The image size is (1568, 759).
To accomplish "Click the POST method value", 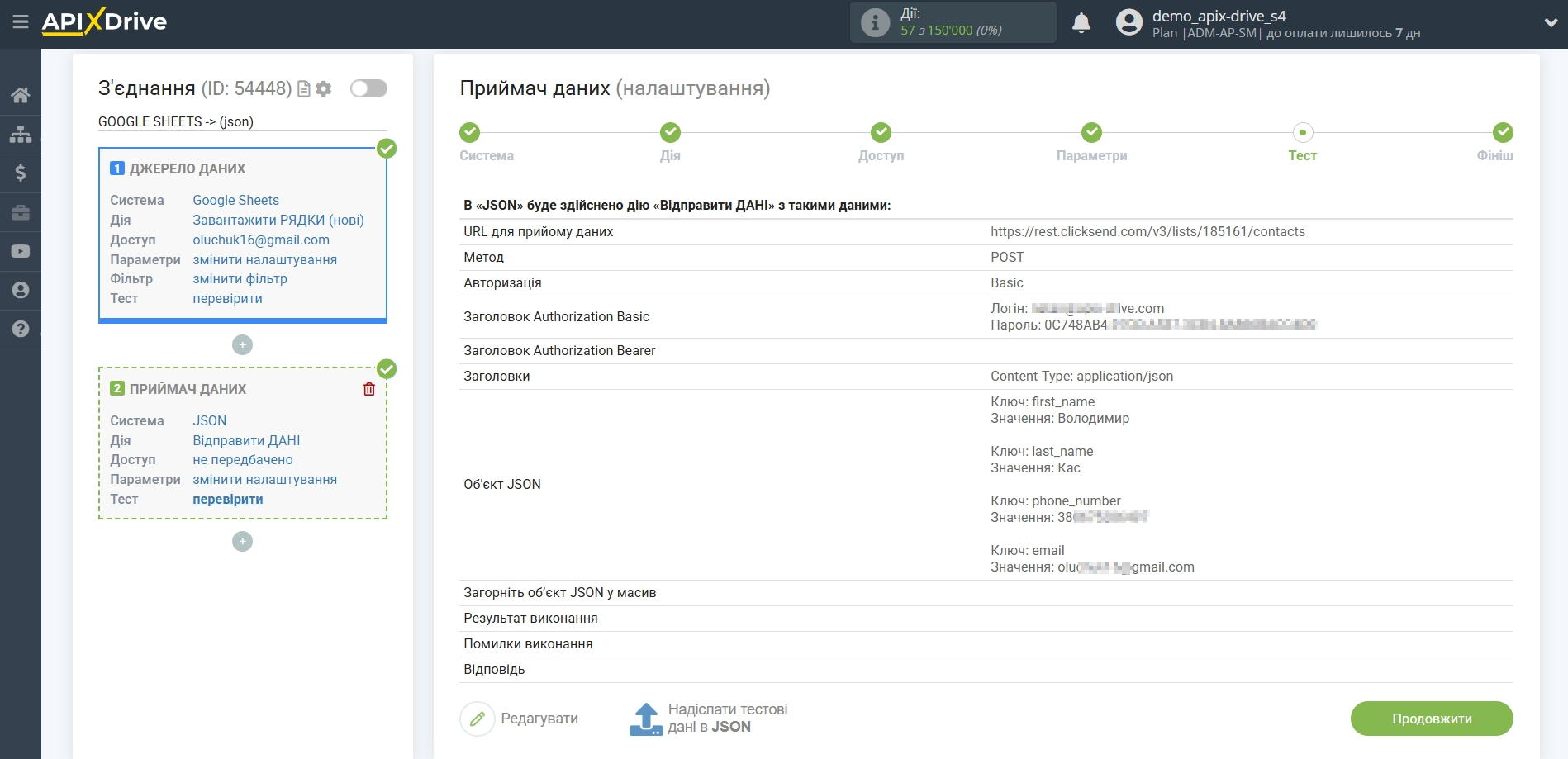I will click(x=1007, y=257).
